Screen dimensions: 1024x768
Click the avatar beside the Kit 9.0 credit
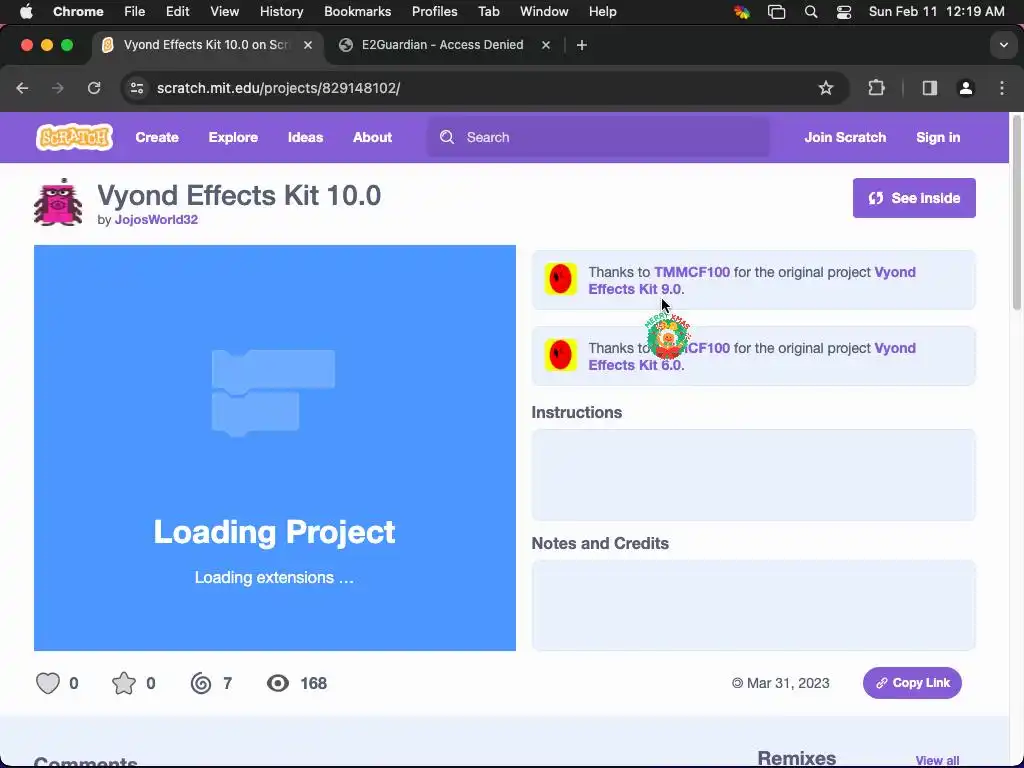coord(560,279)
